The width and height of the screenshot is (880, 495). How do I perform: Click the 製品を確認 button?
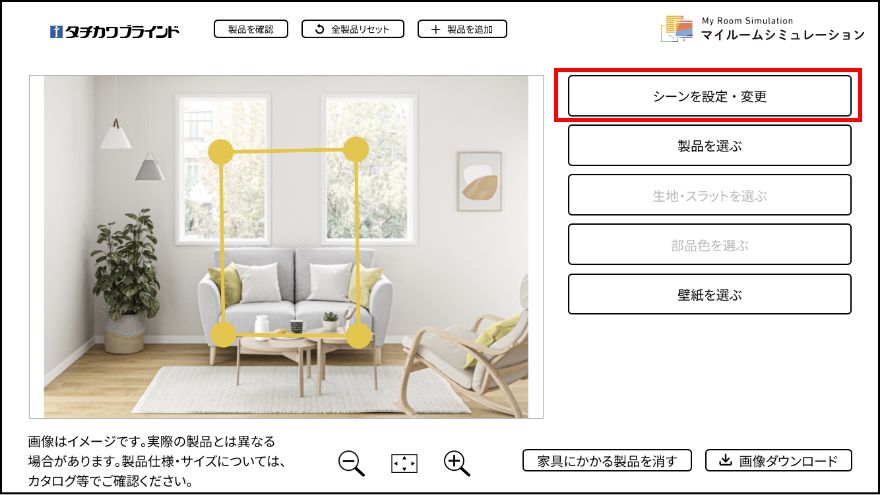point(251,29)
